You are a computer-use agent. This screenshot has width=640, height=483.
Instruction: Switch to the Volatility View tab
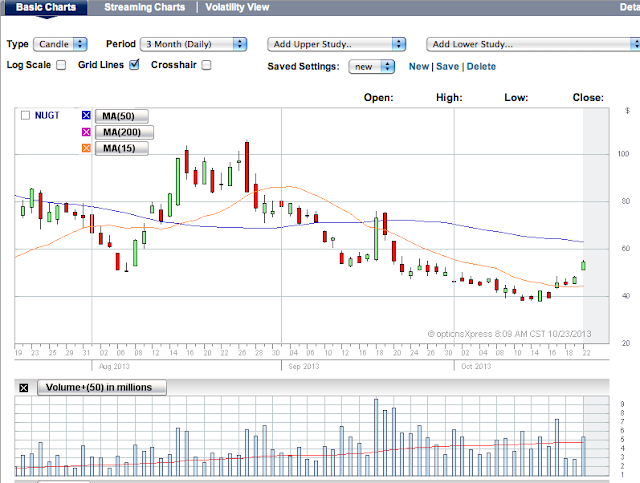click(237, 7)
